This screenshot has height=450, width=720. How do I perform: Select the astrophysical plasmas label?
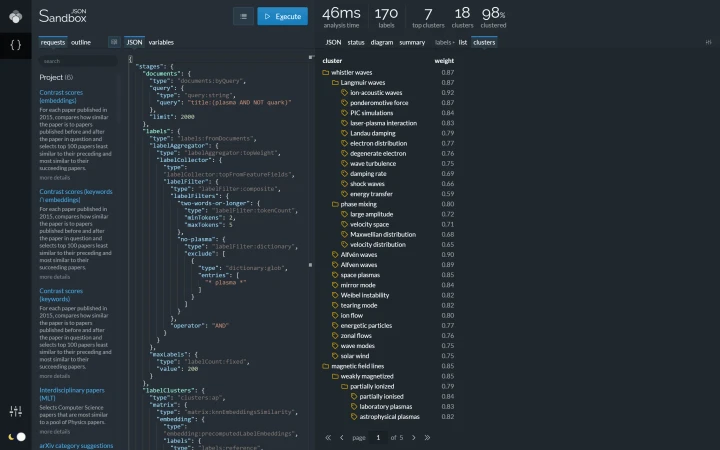(x=389, y=417)
